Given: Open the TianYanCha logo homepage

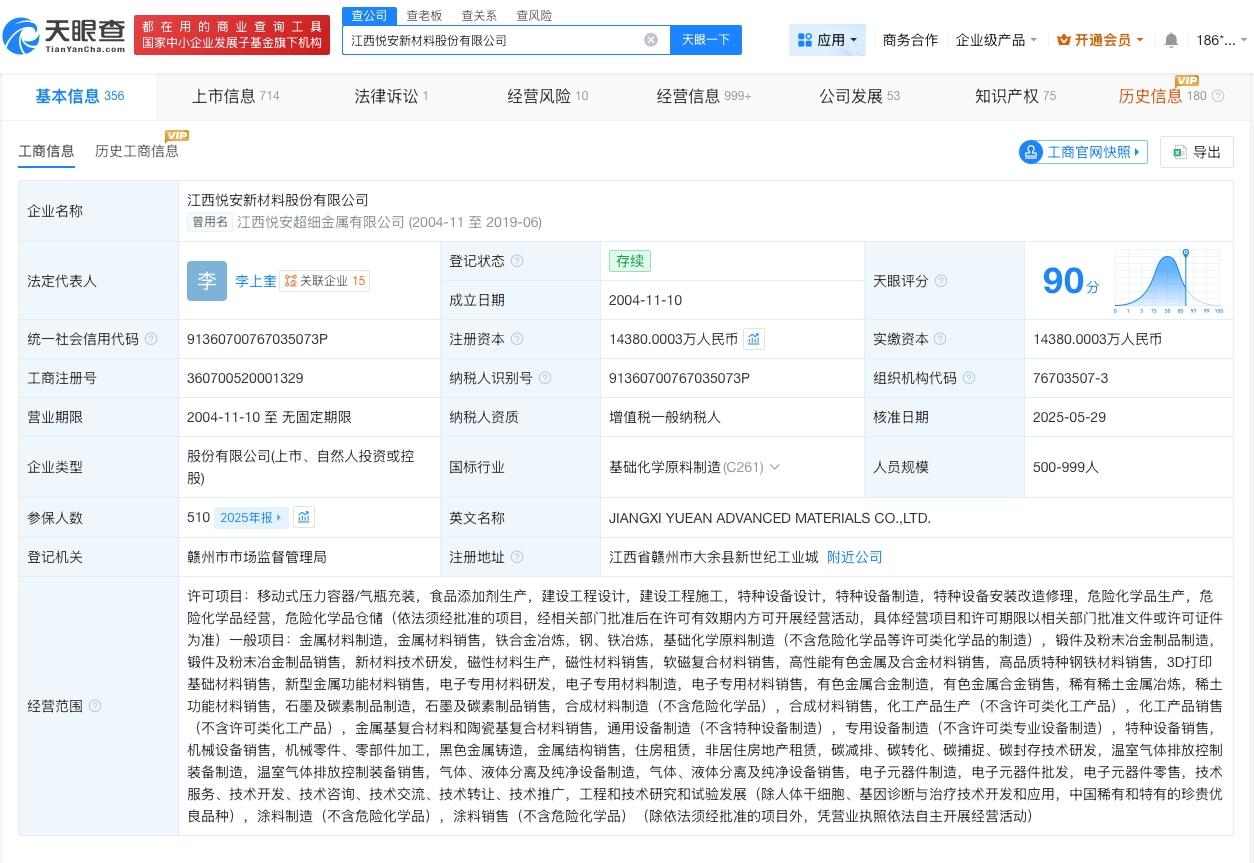Looking at the screenshot, I should [64, 36].
